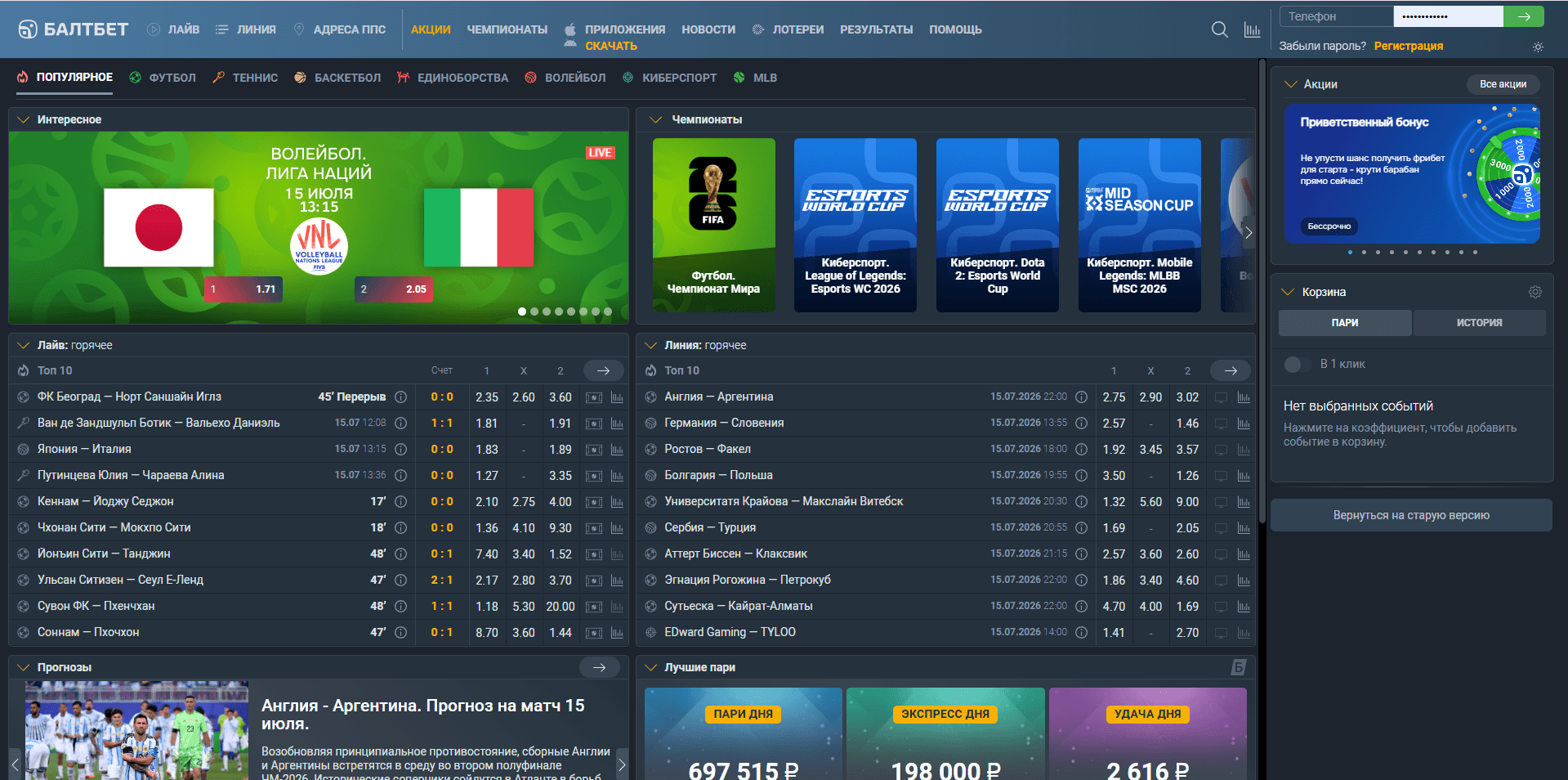1568x780 pixels.
Task: Open video icon for Сувон ФК — Пхенчхан
Action: pyautogui.click(x=594, y=607)
